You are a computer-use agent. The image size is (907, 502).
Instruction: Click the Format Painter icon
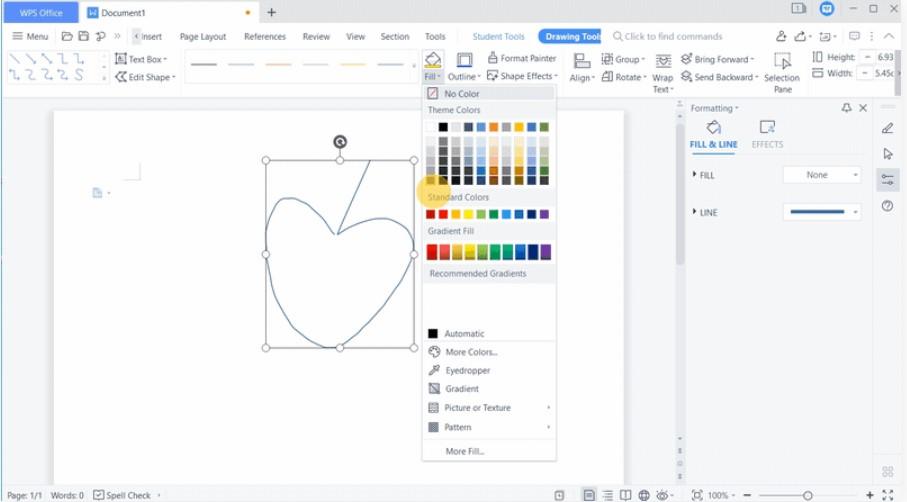coord(493,58)
